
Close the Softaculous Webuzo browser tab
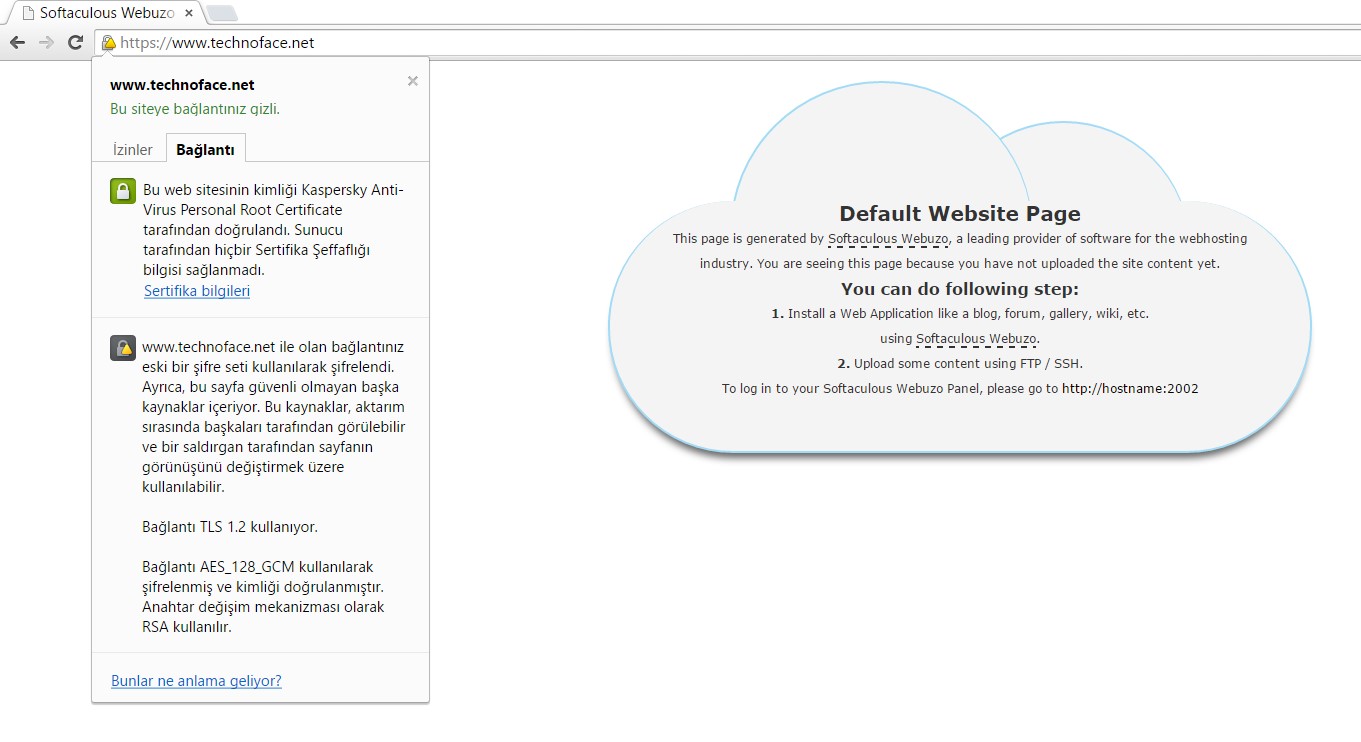[x=189, y=13]
